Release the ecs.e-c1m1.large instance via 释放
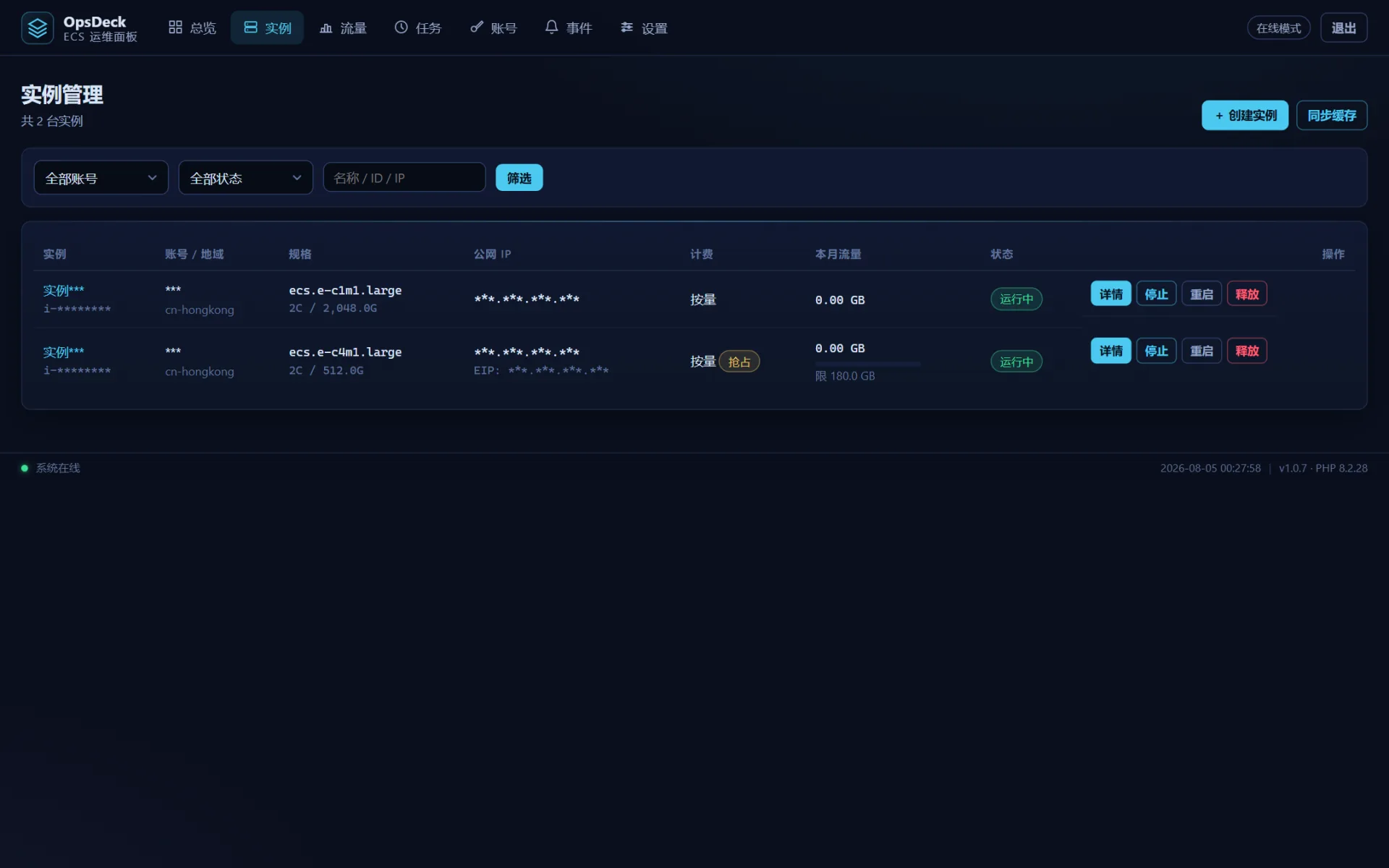Viewport: 1389px width, 868px height. [1247, 294]
